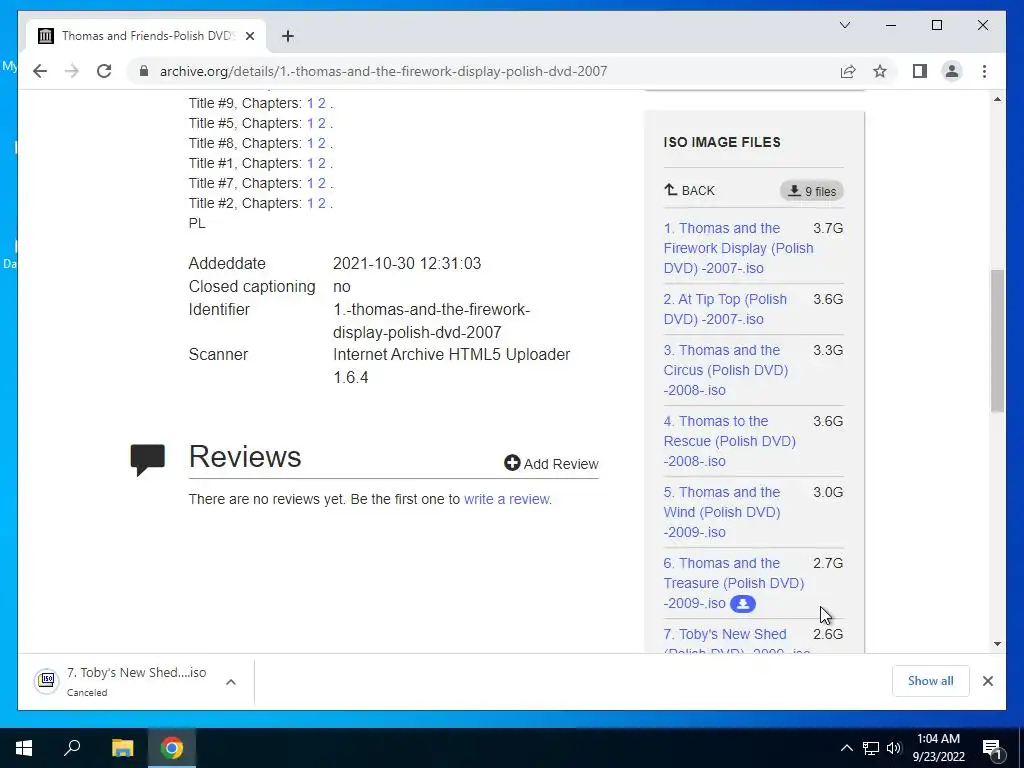
Task: Click the plus icon next to Add Review
Action: tap(512, 463)
